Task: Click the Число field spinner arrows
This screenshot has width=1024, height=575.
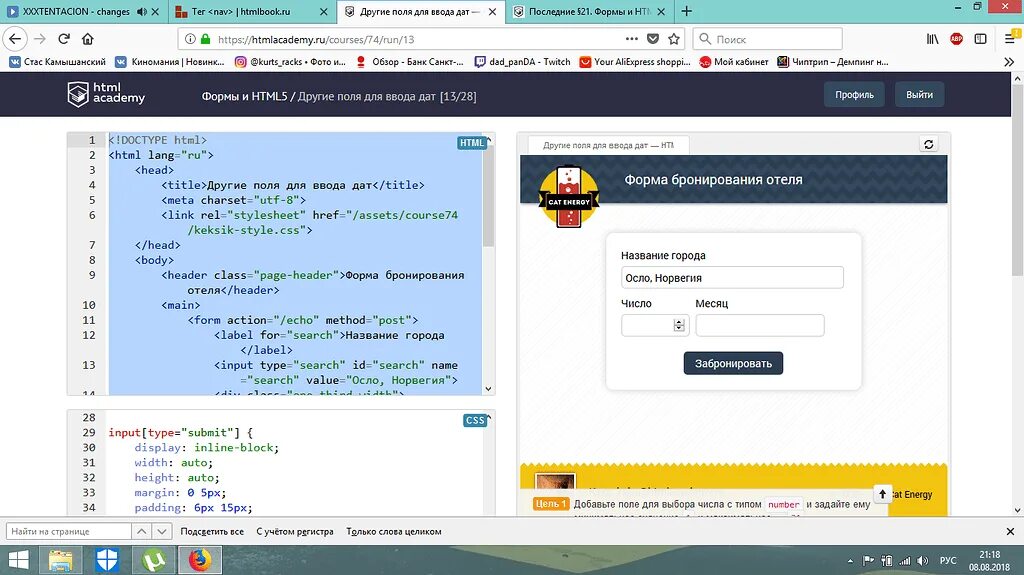Action: coord(679,325)
